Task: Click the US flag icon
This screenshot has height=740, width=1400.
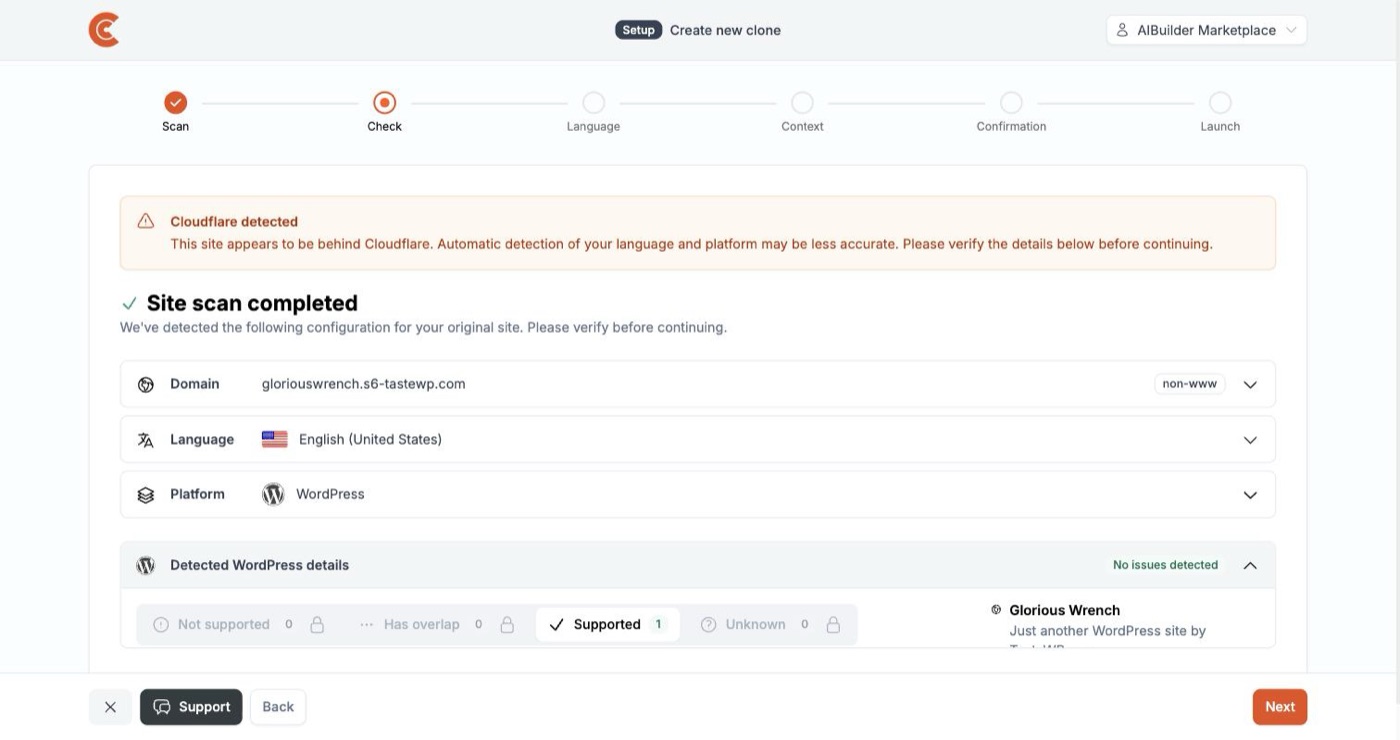Action: click(x=274, y=439)
